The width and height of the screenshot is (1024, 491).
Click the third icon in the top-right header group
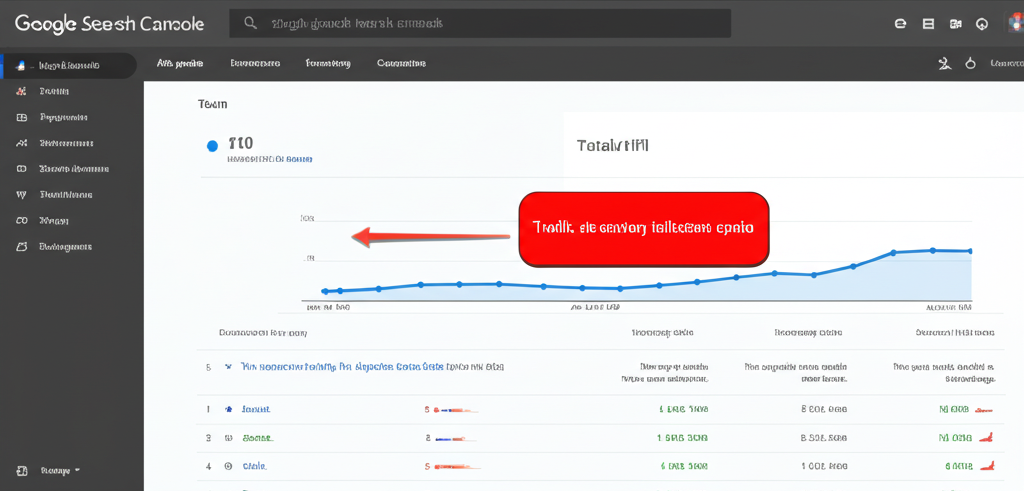point(955,23)
